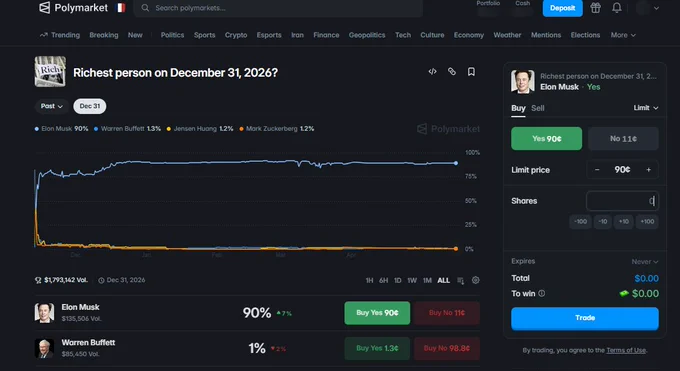Select the Dec 31 date pill
Image resolution: width=680 pixels, height=371 pixels.
click(90, 106)
